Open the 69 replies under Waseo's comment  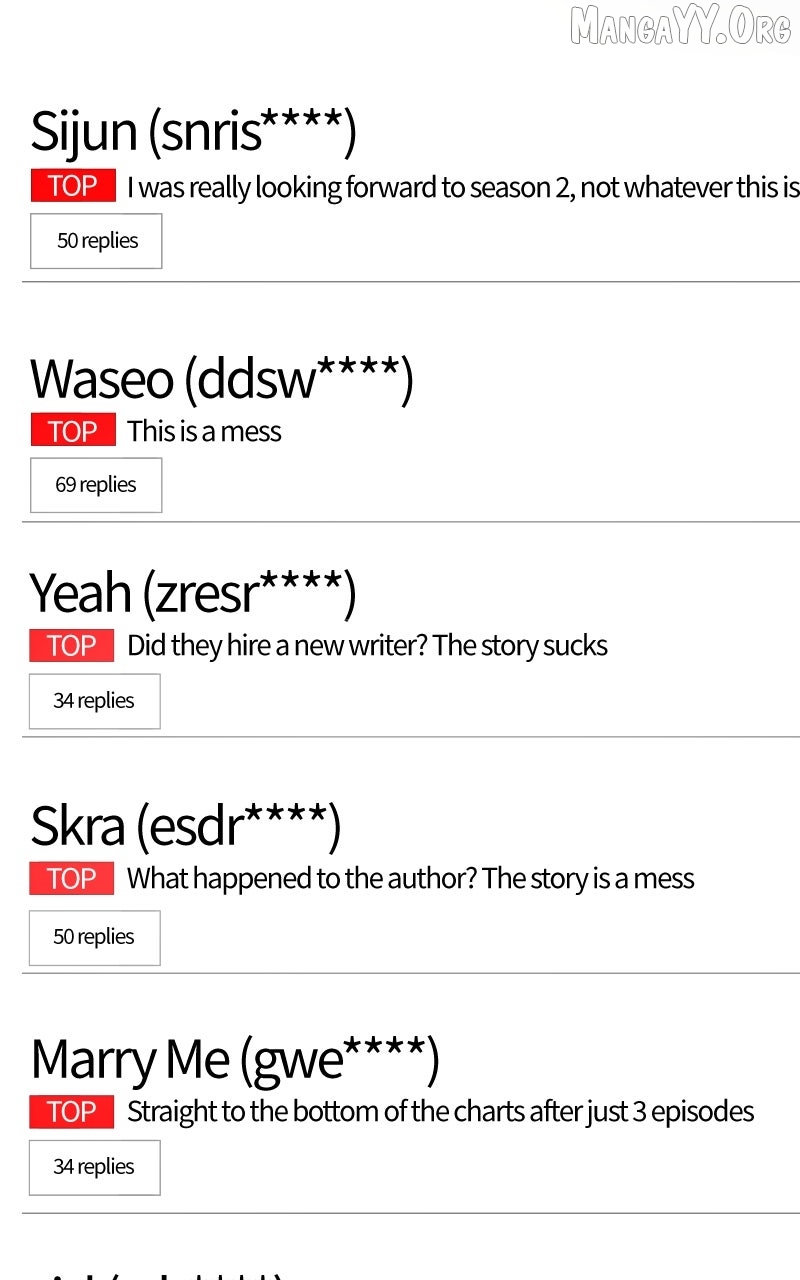click(x=96, y=485)
